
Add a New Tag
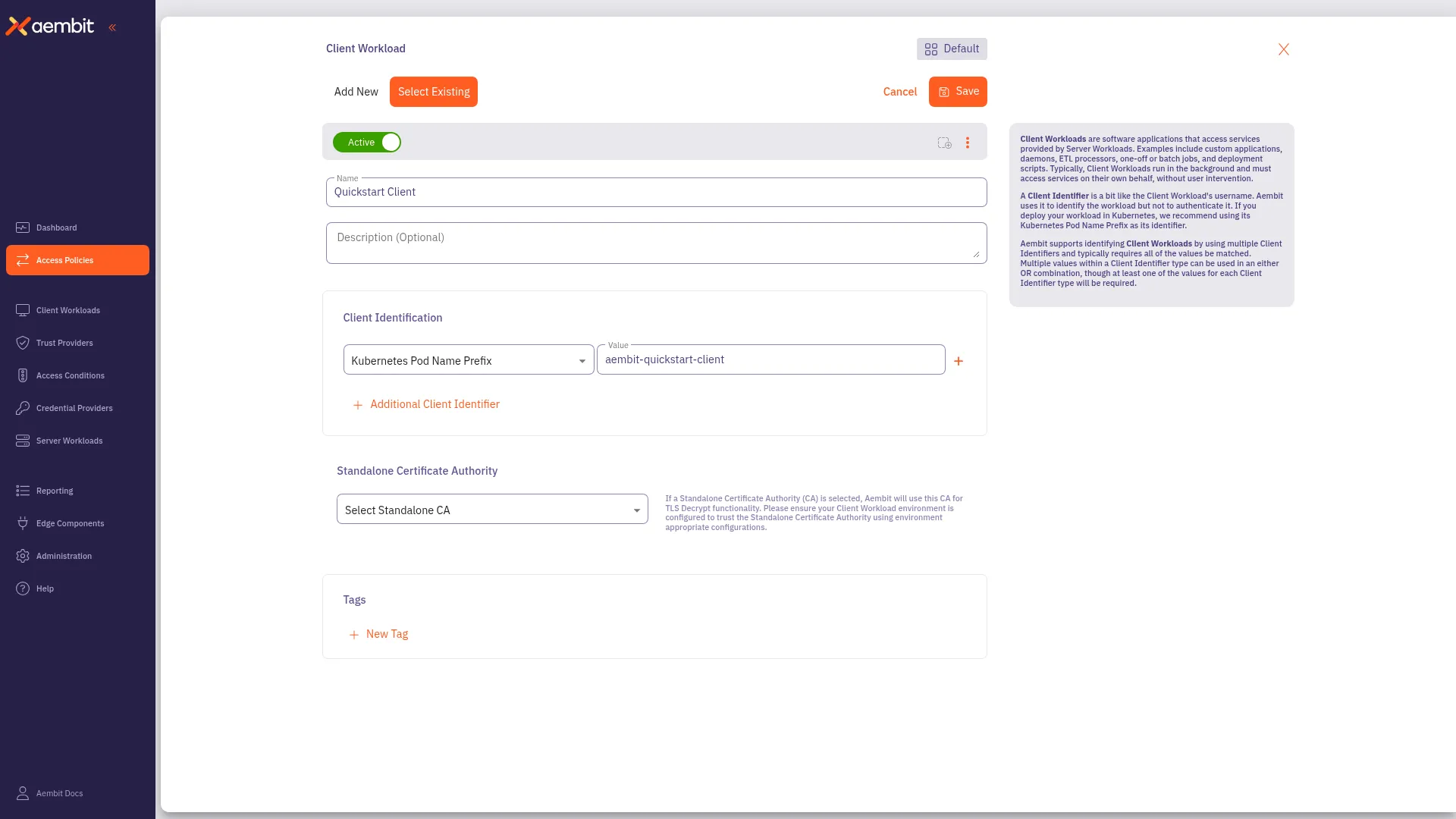pos(378,634)
